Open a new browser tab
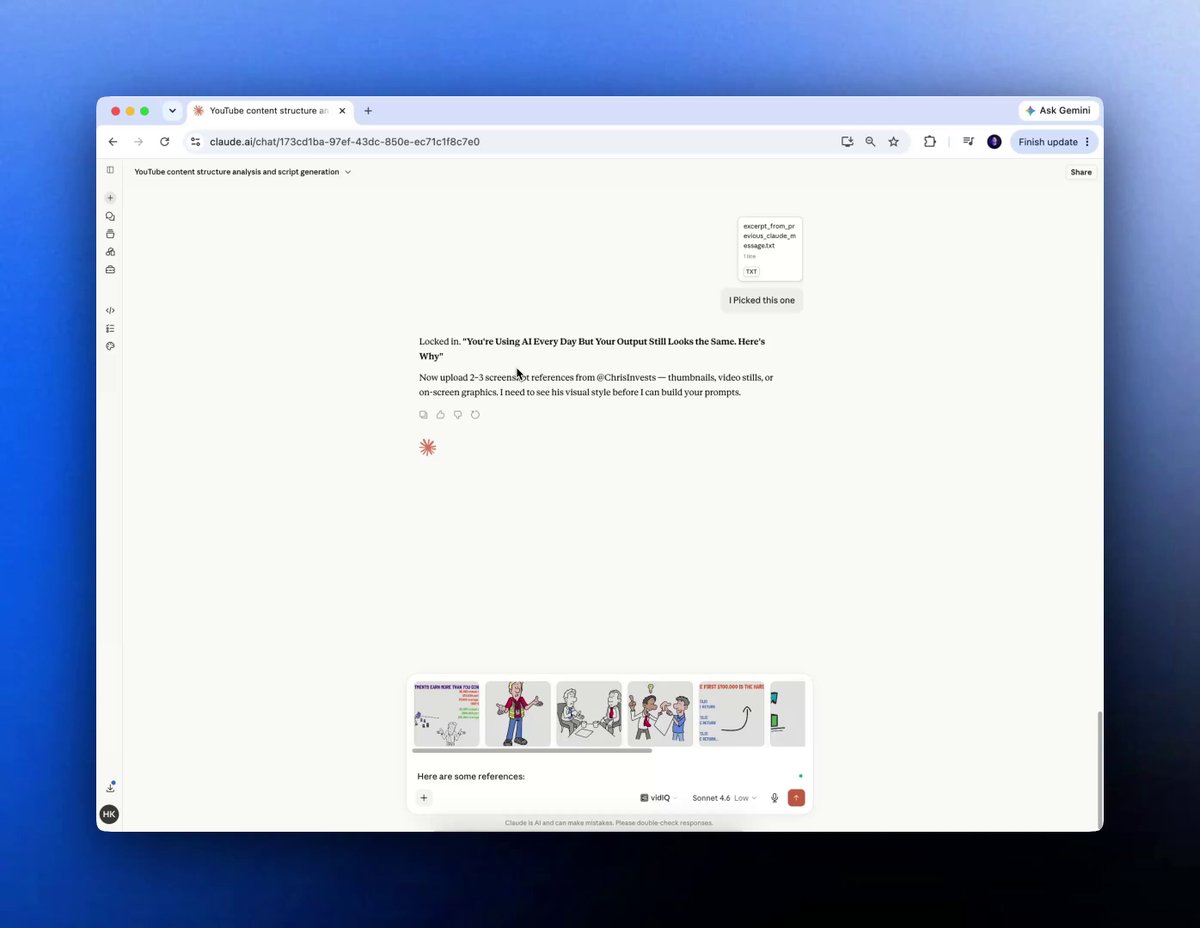Screen dimensions: 1200x928 tap(368, 111)
